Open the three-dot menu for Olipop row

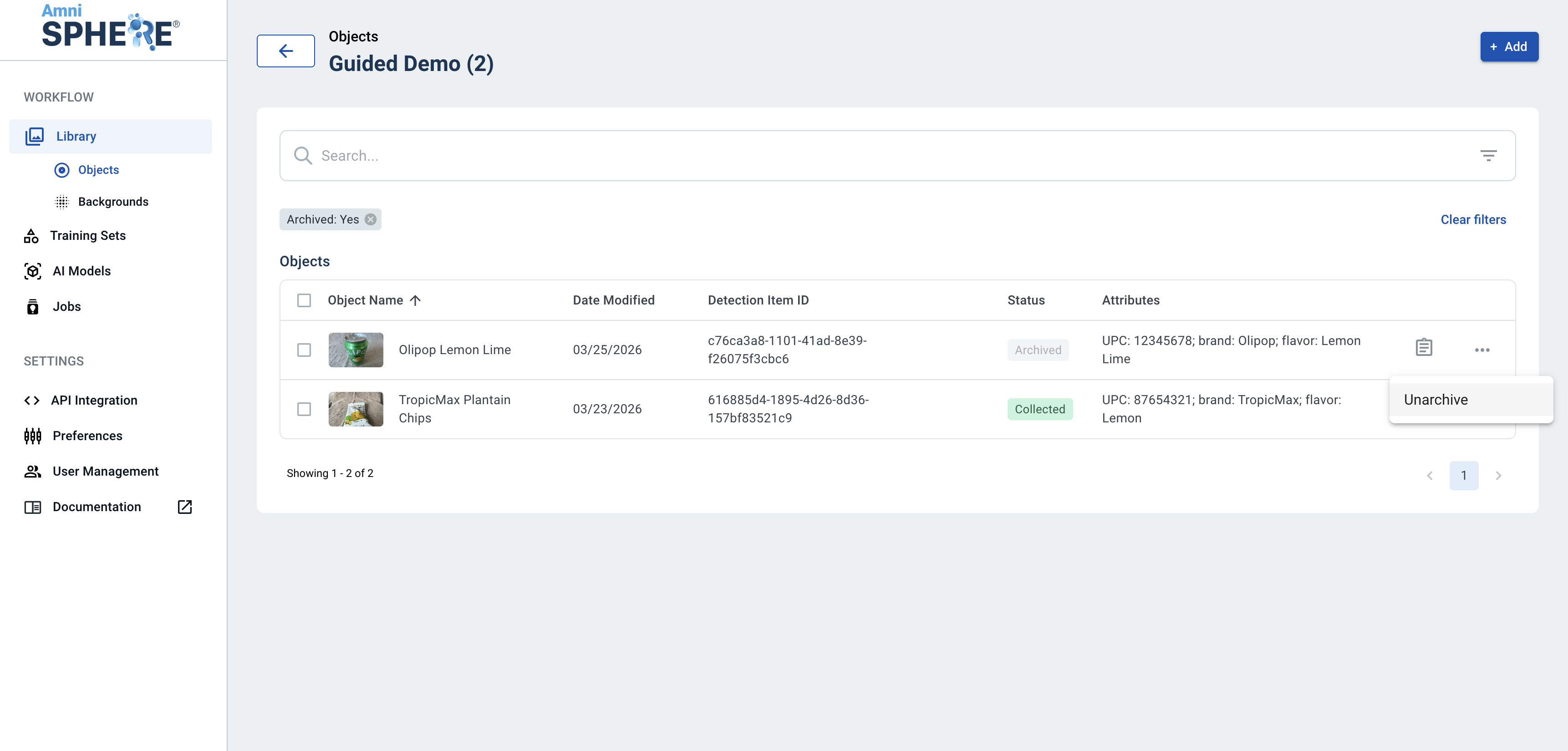coord(1482,350)
